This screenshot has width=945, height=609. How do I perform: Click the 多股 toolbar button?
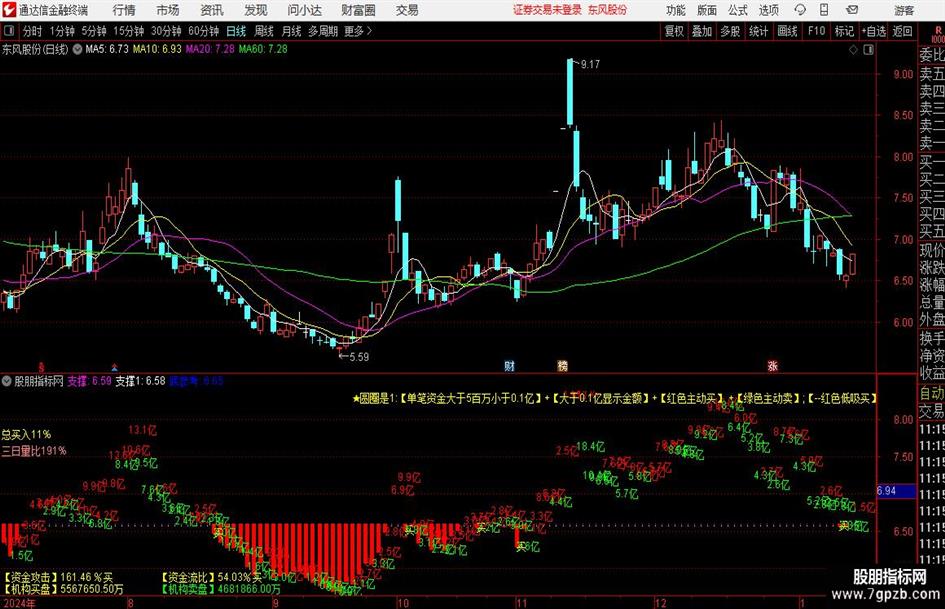(730, 31)
